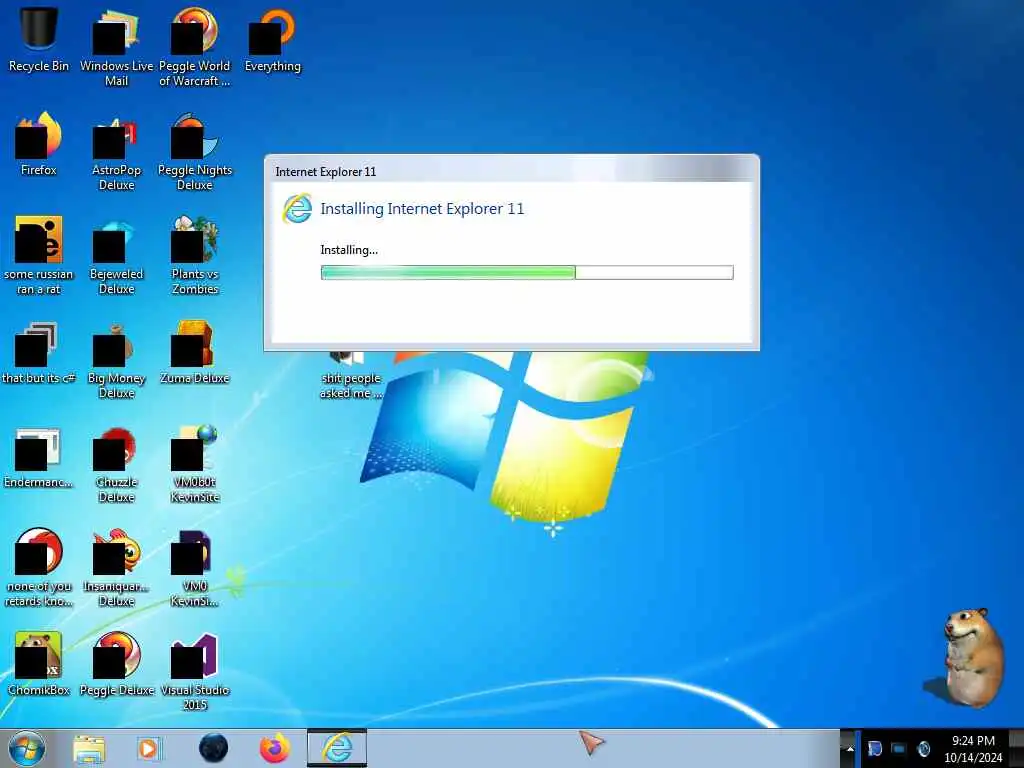Select AstroPop Deluxe desktop icon
The height and width of the screenshot is (768, 1024).
[x=116, y=152]
